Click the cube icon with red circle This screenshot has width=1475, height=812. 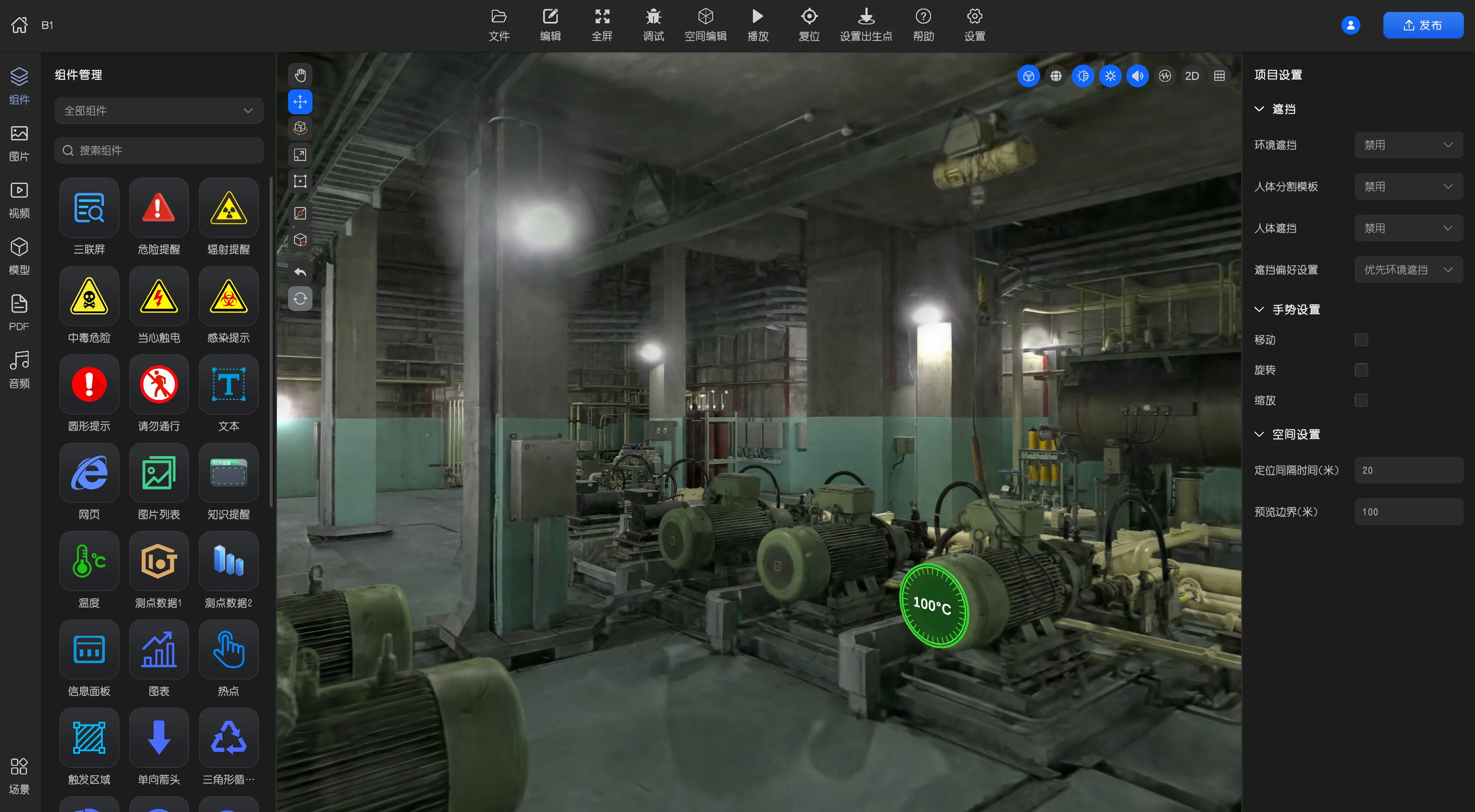[x=300, y=240]
